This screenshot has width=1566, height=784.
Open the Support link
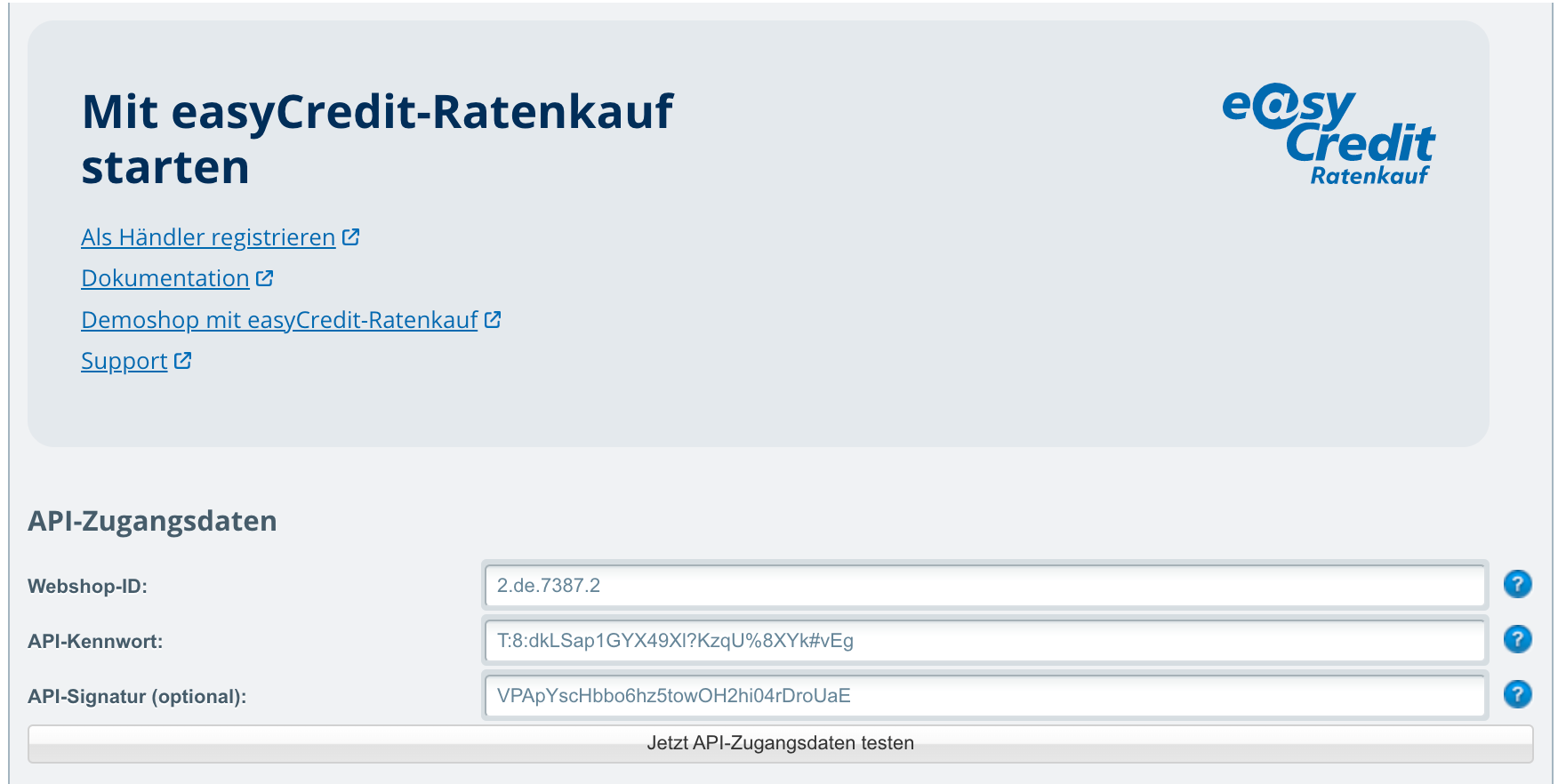tap(124, 361)
